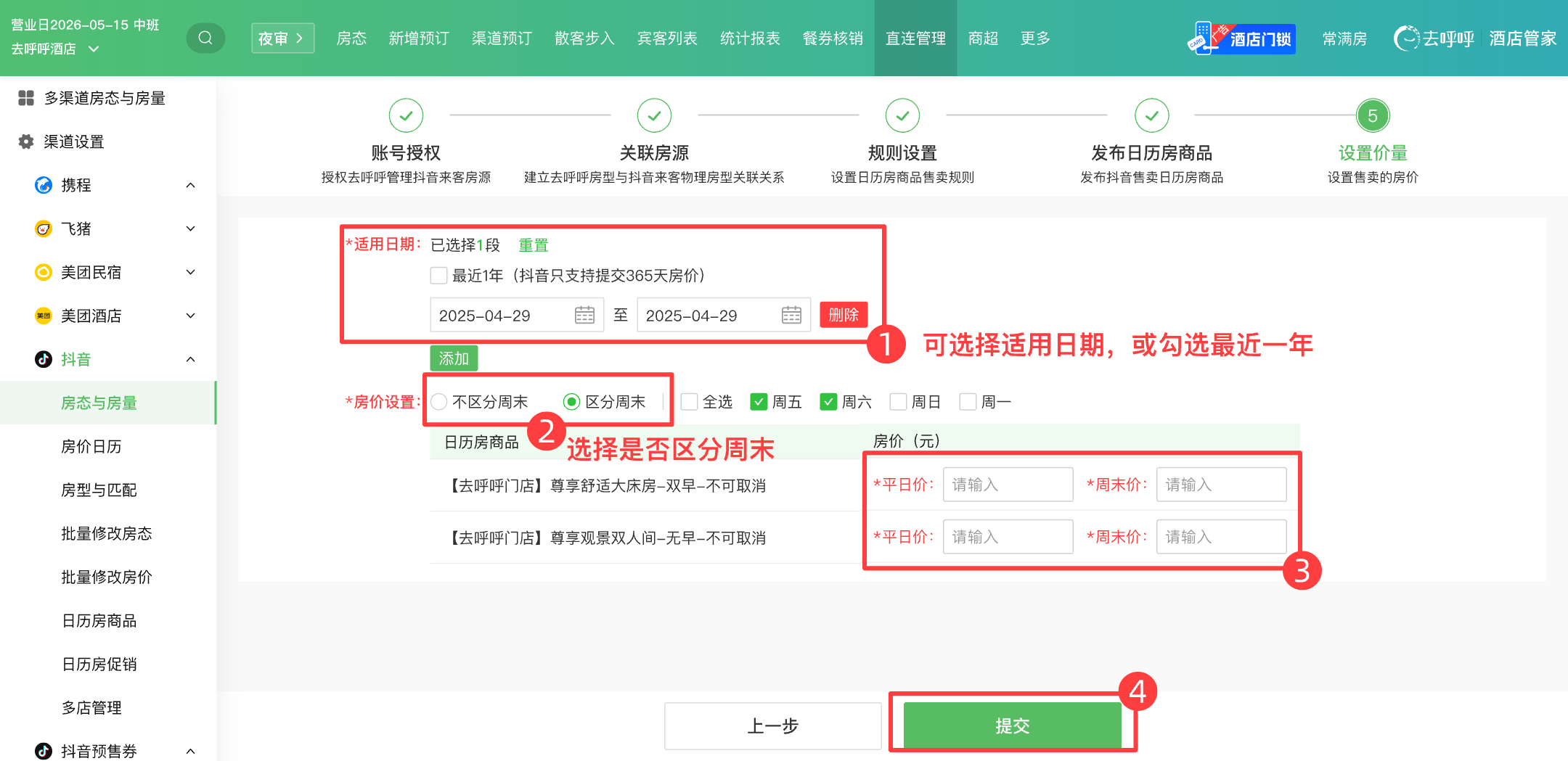
Task: Click the 去呼呼 logo icon in header
Action: (x=1406, y=38)
